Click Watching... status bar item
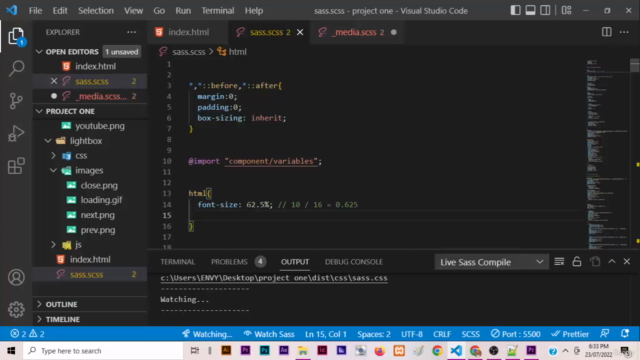The image size is (640, 360). click(x=207, y=334)
